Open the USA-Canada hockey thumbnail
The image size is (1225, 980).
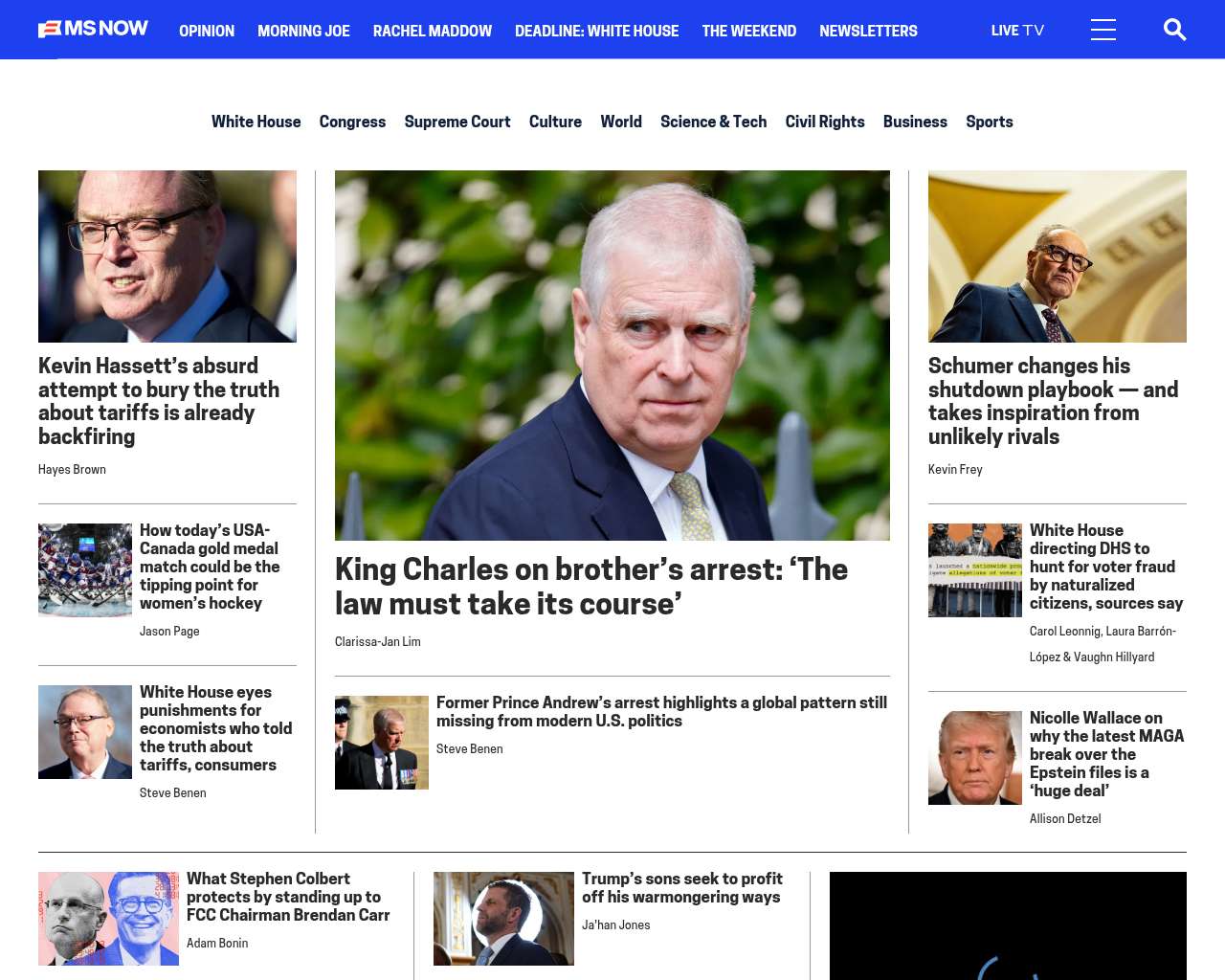85,570
